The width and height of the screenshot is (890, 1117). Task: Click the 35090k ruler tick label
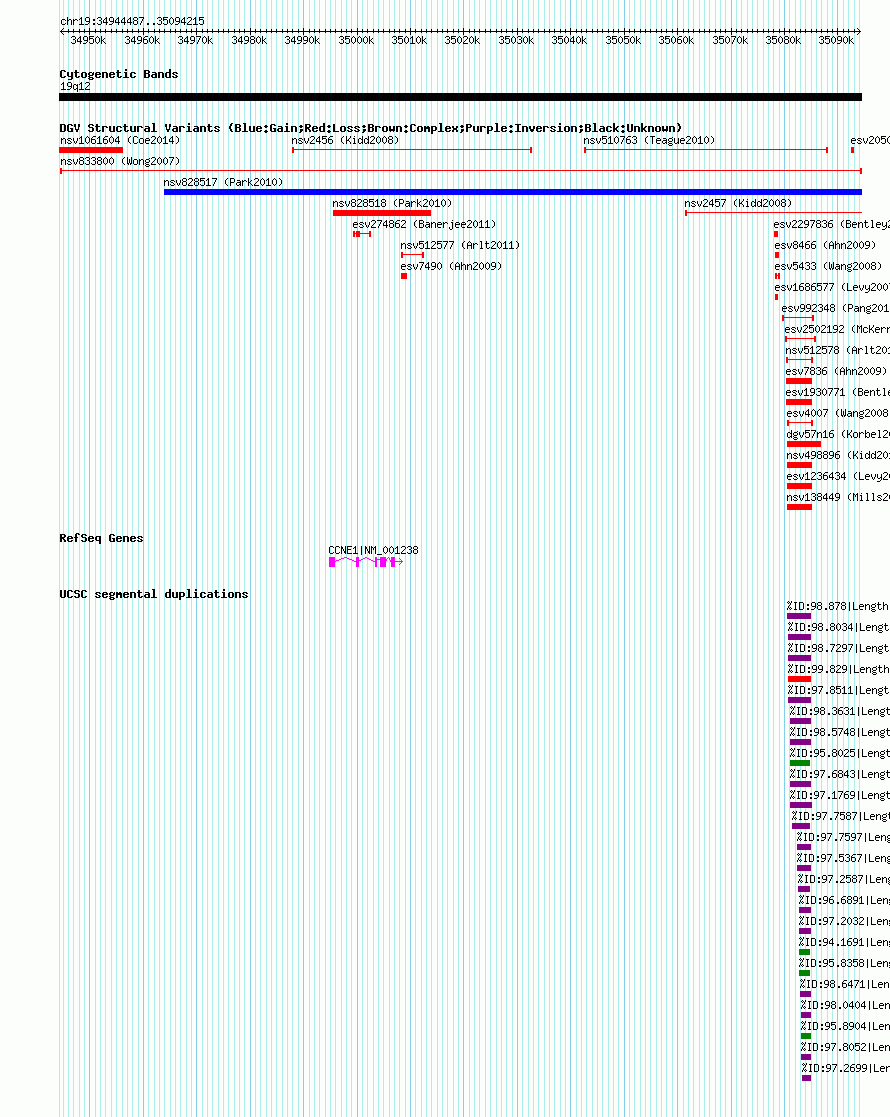click(x=836, y=41)
